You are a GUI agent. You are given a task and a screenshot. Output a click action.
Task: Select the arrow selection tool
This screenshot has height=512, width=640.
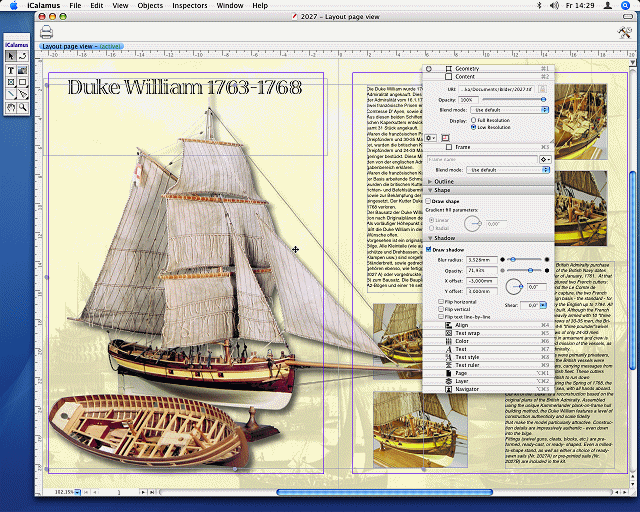[x=11, y=56]
